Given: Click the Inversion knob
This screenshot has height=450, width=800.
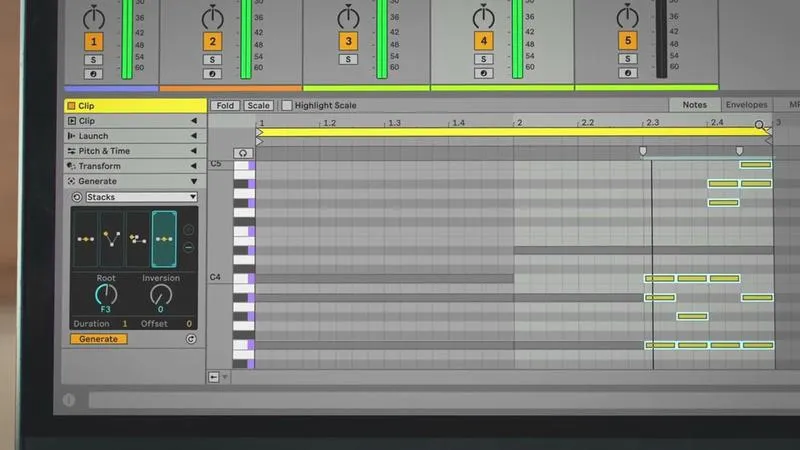Looking at the screenshot, I should click(x=161, y=295).
